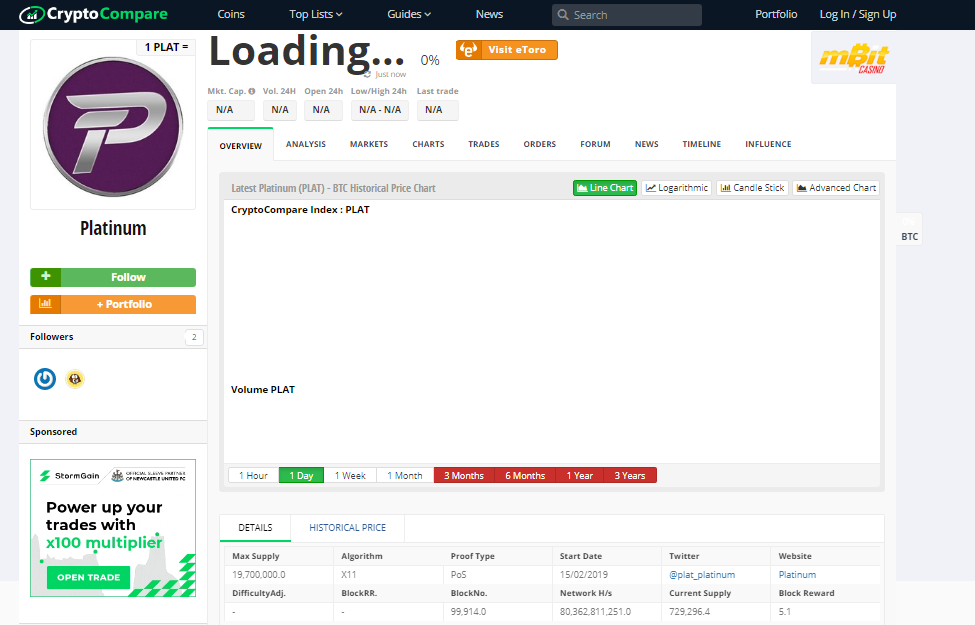Select the 1 Year time range
This screenshot has height=625, width=975.
[x=580, y=476]
